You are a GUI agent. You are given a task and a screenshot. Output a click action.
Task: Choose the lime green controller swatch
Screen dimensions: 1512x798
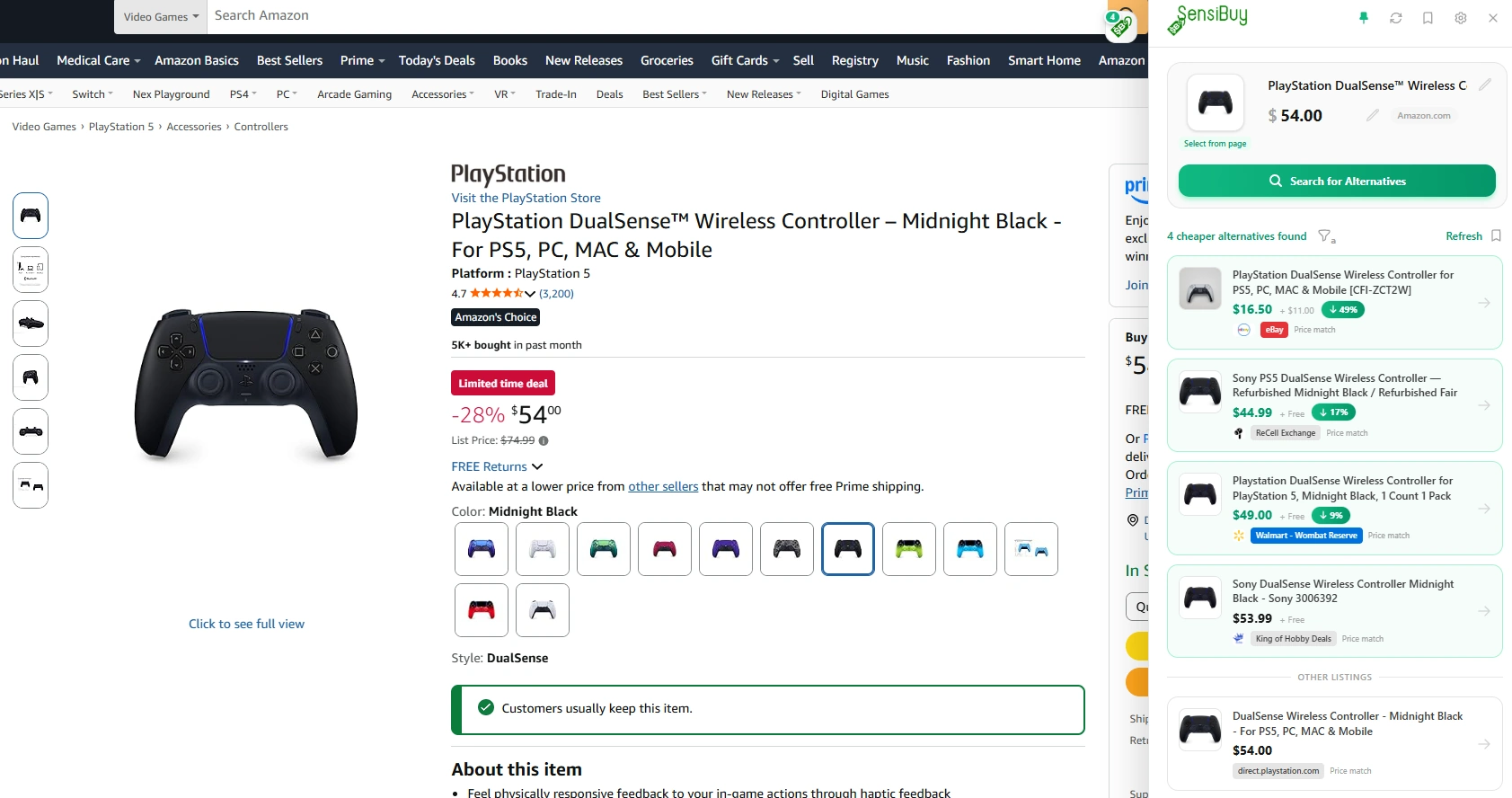[x=909, y=549]
